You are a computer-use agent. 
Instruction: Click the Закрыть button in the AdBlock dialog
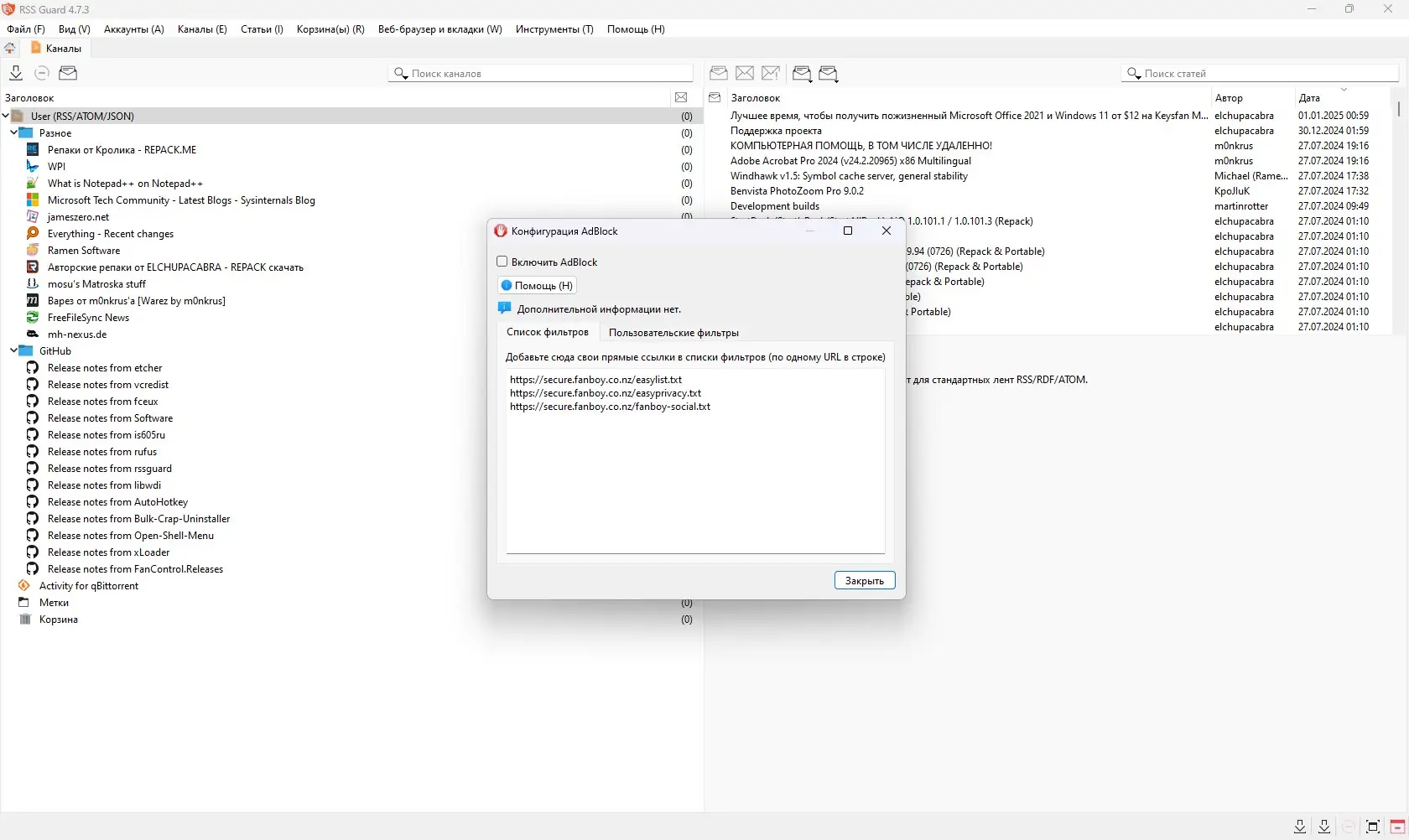[865, 580]
